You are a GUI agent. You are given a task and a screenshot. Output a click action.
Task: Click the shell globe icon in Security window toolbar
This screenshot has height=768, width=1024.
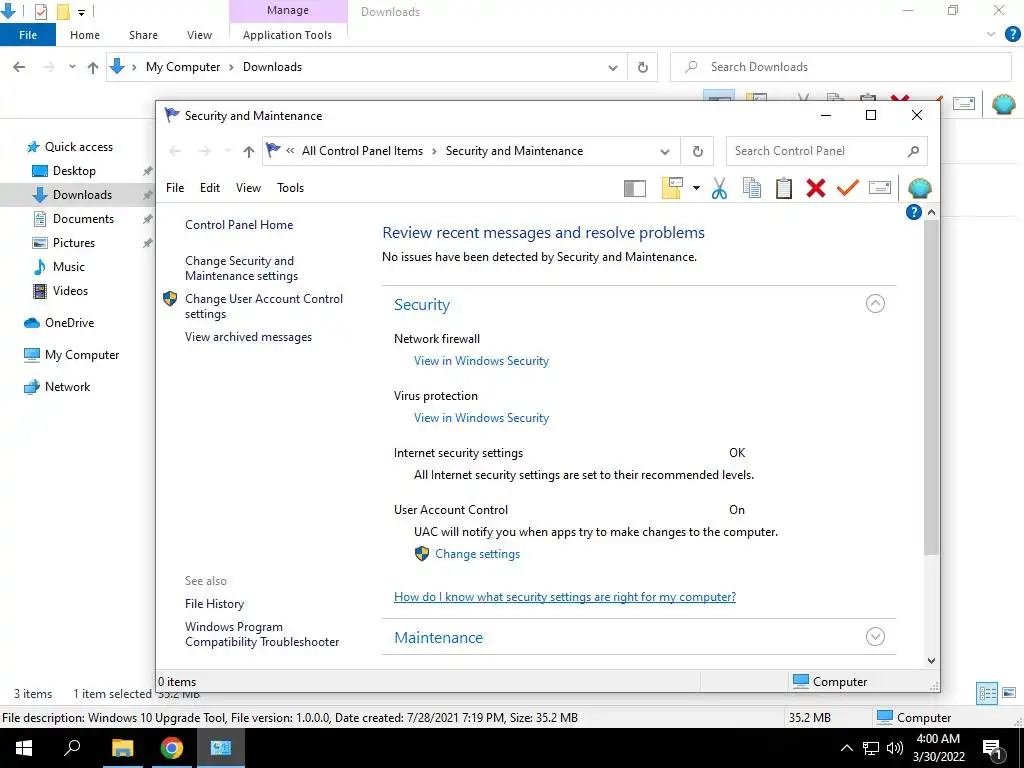[920, 188]
